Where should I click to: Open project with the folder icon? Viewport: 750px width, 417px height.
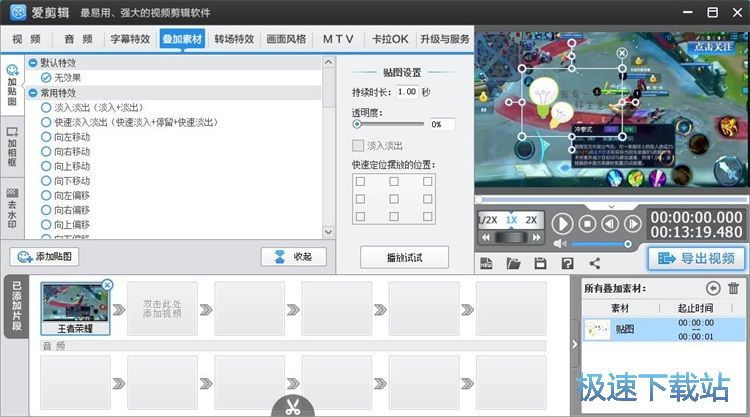pyautogui.click(x=513, y=263)
